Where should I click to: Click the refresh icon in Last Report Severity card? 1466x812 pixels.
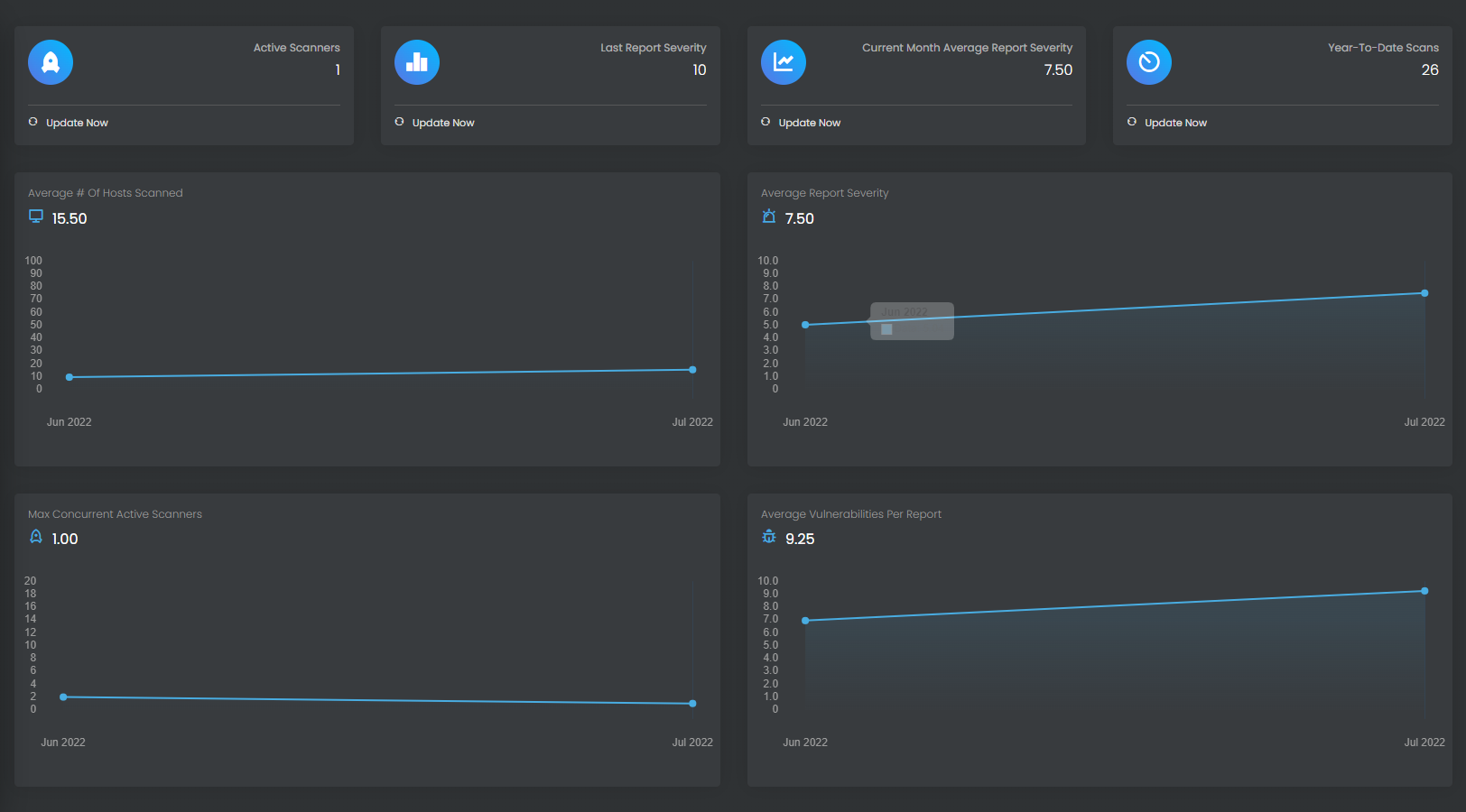pyautogui.click(x=399, y=122)
